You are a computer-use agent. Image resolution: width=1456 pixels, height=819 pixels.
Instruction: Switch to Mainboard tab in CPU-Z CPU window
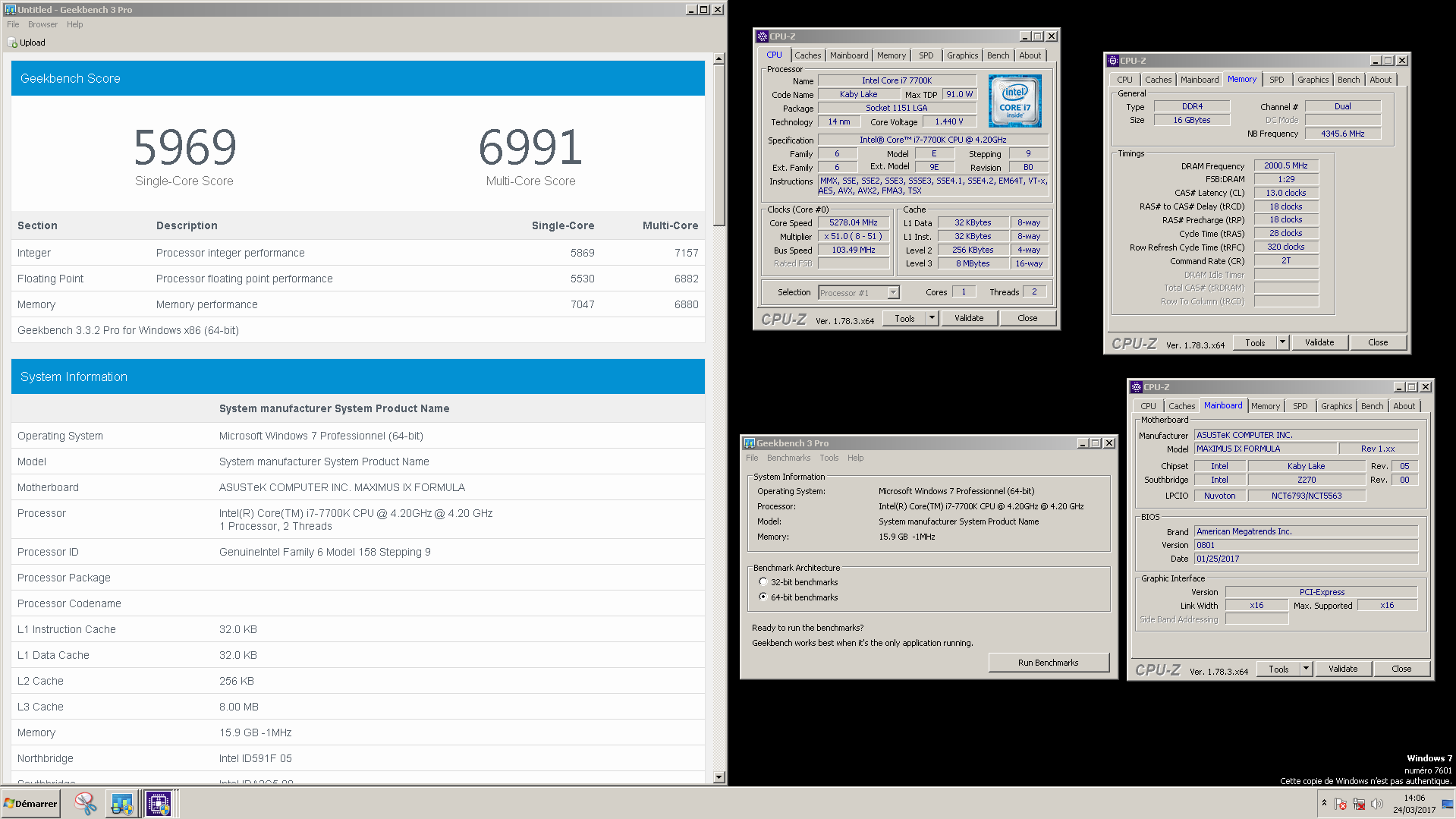tap(849, 55)
